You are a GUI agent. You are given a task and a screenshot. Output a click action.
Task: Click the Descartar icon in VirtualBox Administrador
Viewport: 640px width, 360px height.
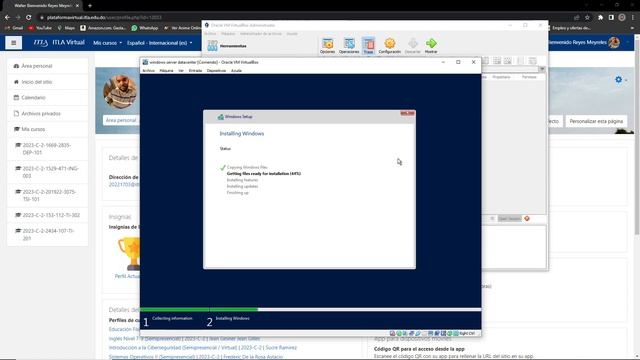coord(413,46)
